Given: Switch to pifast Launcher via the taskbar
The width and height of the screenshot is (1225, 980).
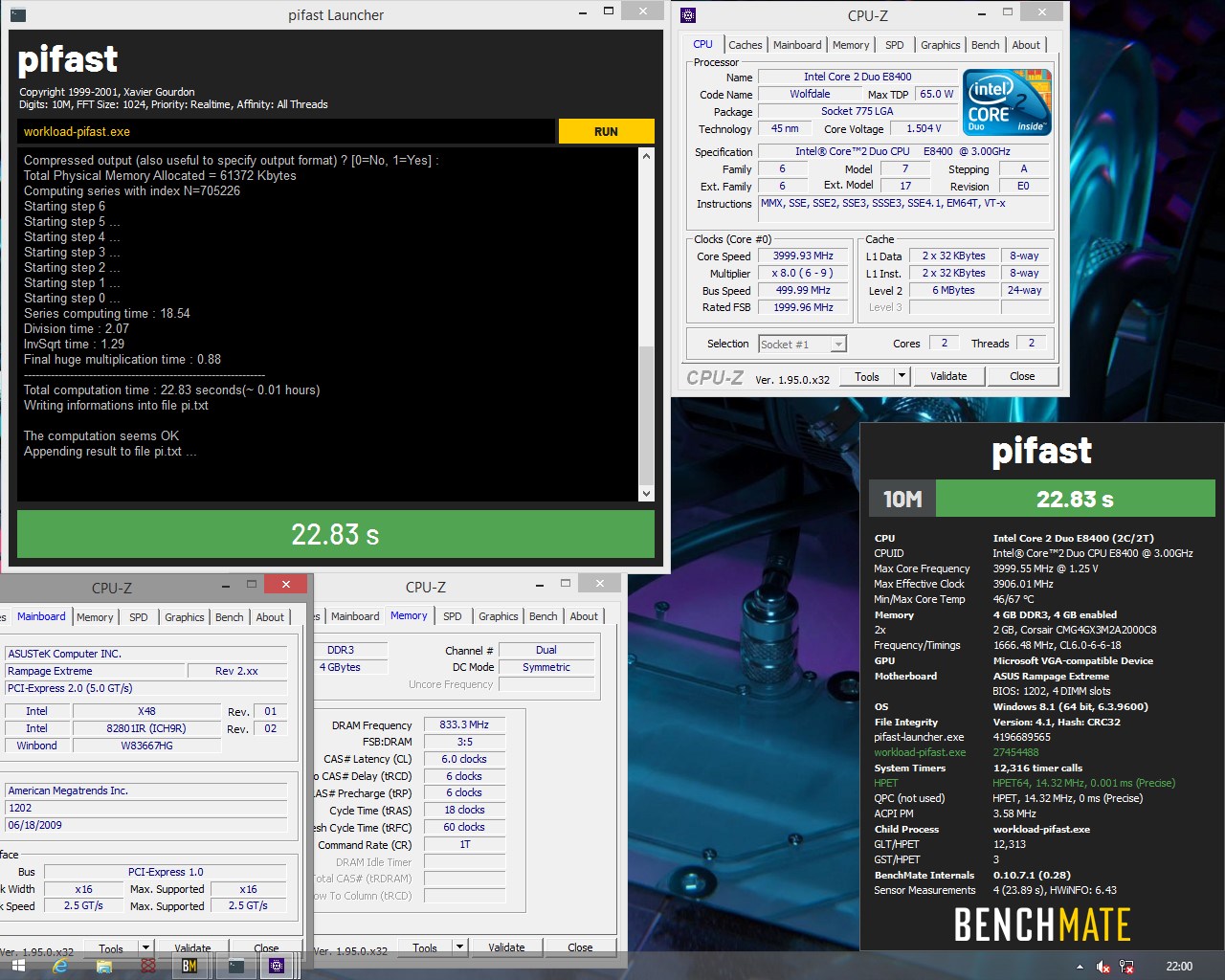Looking at the screenshot, I should point(234,966).
